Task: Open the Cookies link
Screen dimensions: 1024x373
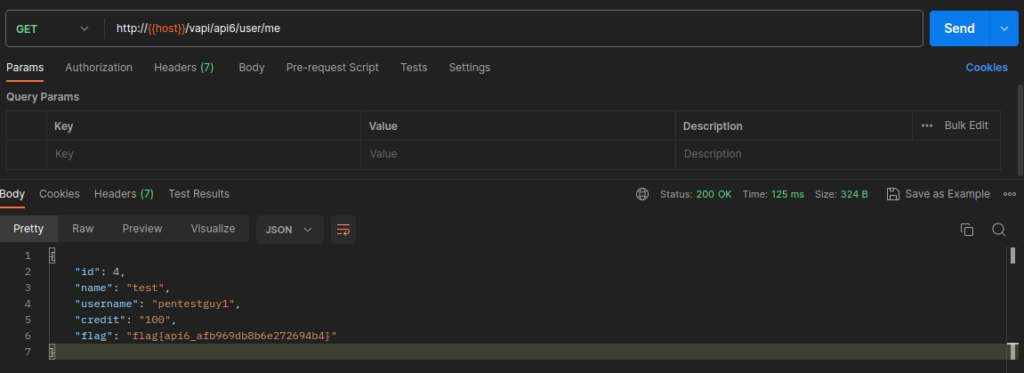Action: click(987, 67)
